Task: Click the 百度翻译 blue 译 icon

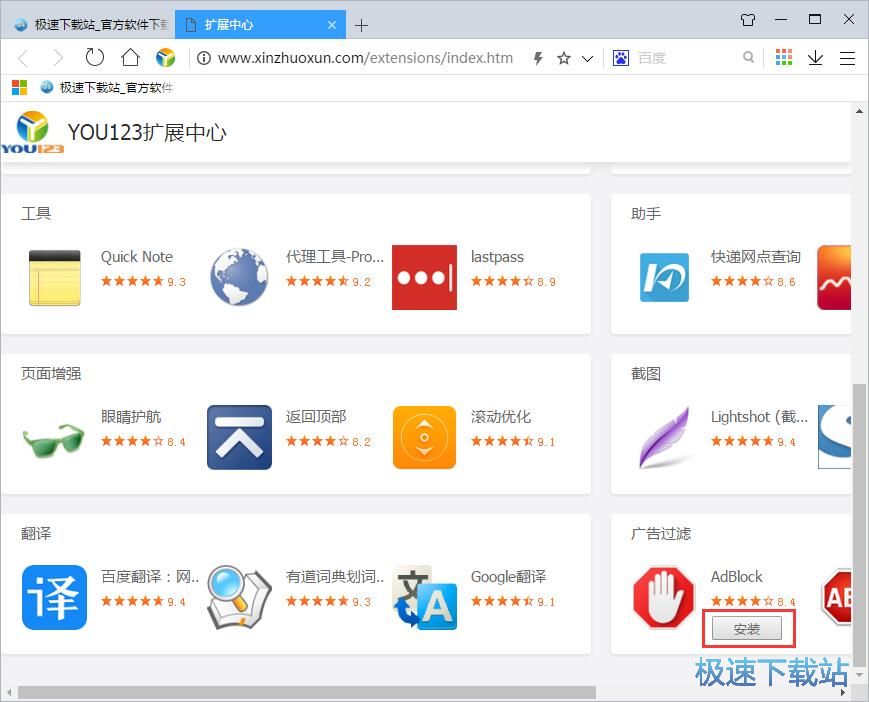Action: (x=54, y=597)
